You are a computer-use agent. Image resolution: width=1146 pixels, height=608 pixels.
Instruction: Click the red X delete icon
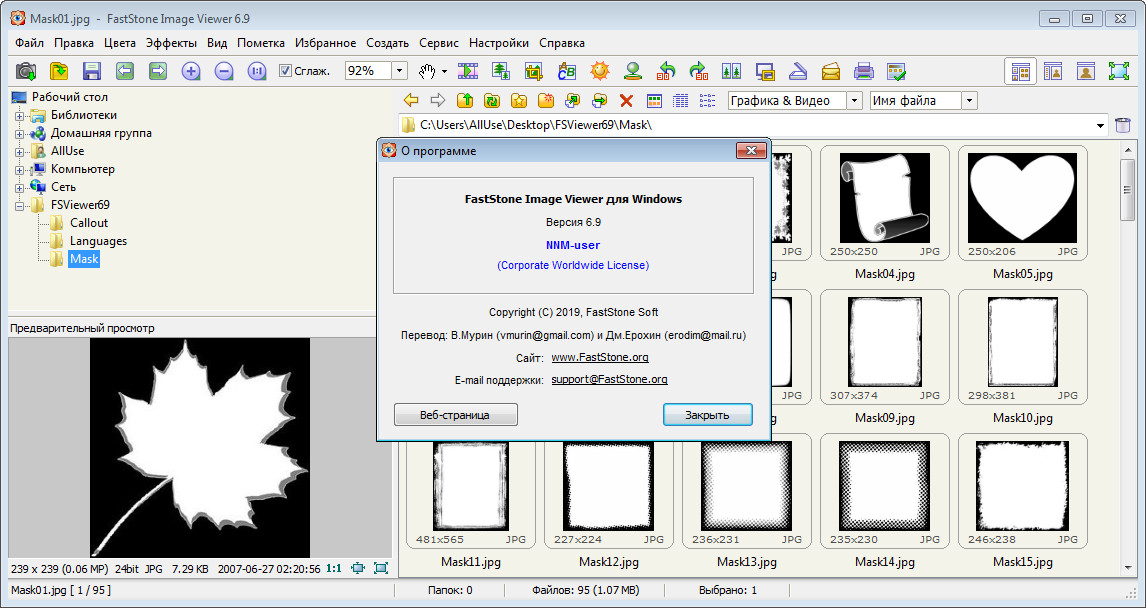point(626,101)
